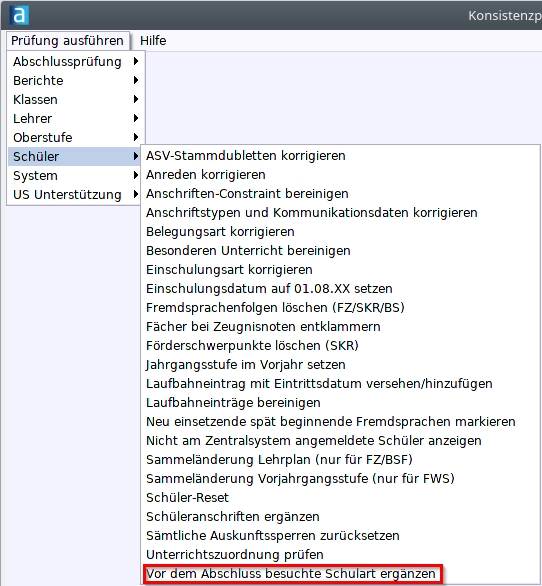Expand the System submenu
The width and height of the screenshot is (542, 586).
click(x=74, y=175)
